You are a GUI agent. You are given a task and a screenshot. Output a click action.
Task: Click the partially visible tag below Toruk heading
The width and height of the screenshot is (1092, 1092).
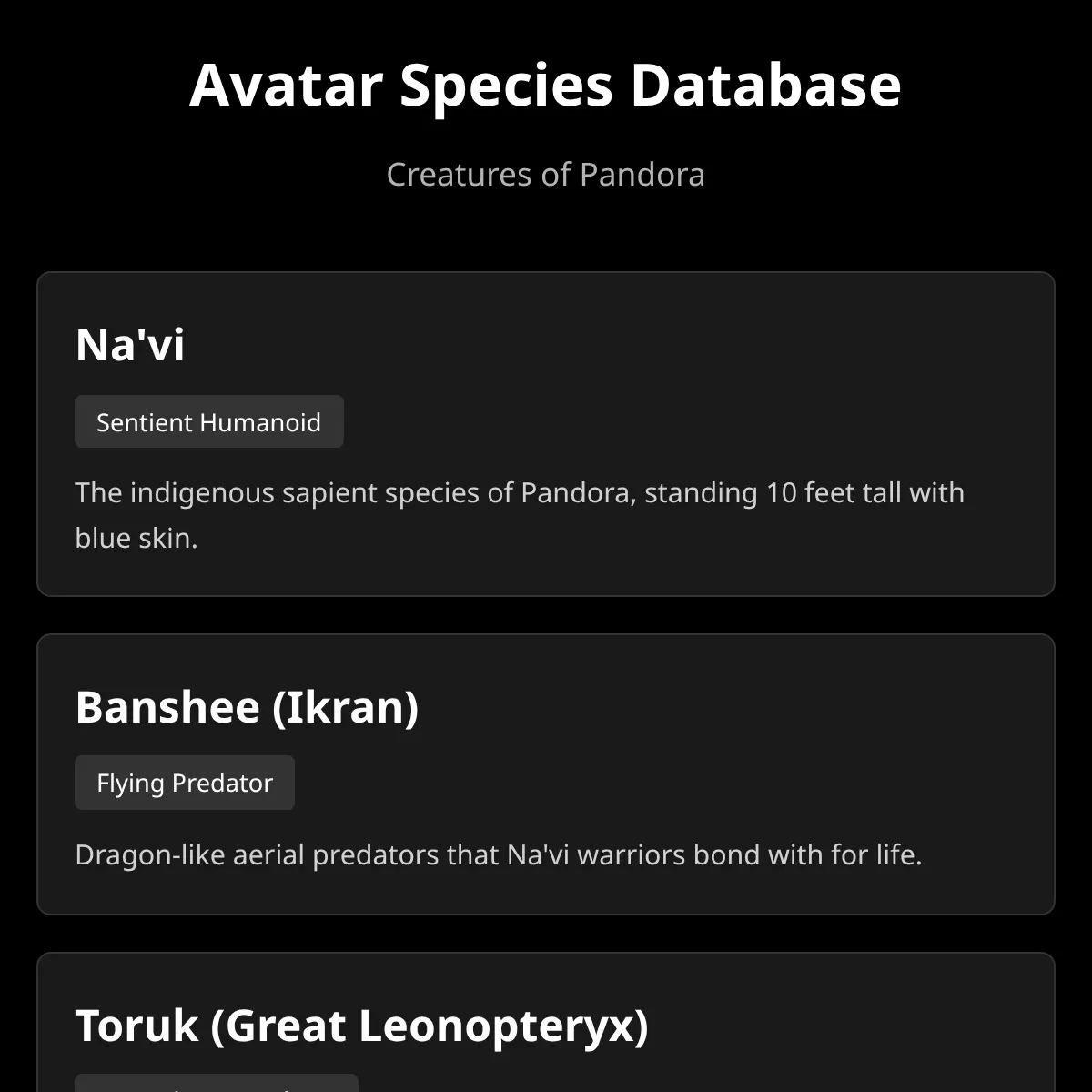tap(217, 1083)
